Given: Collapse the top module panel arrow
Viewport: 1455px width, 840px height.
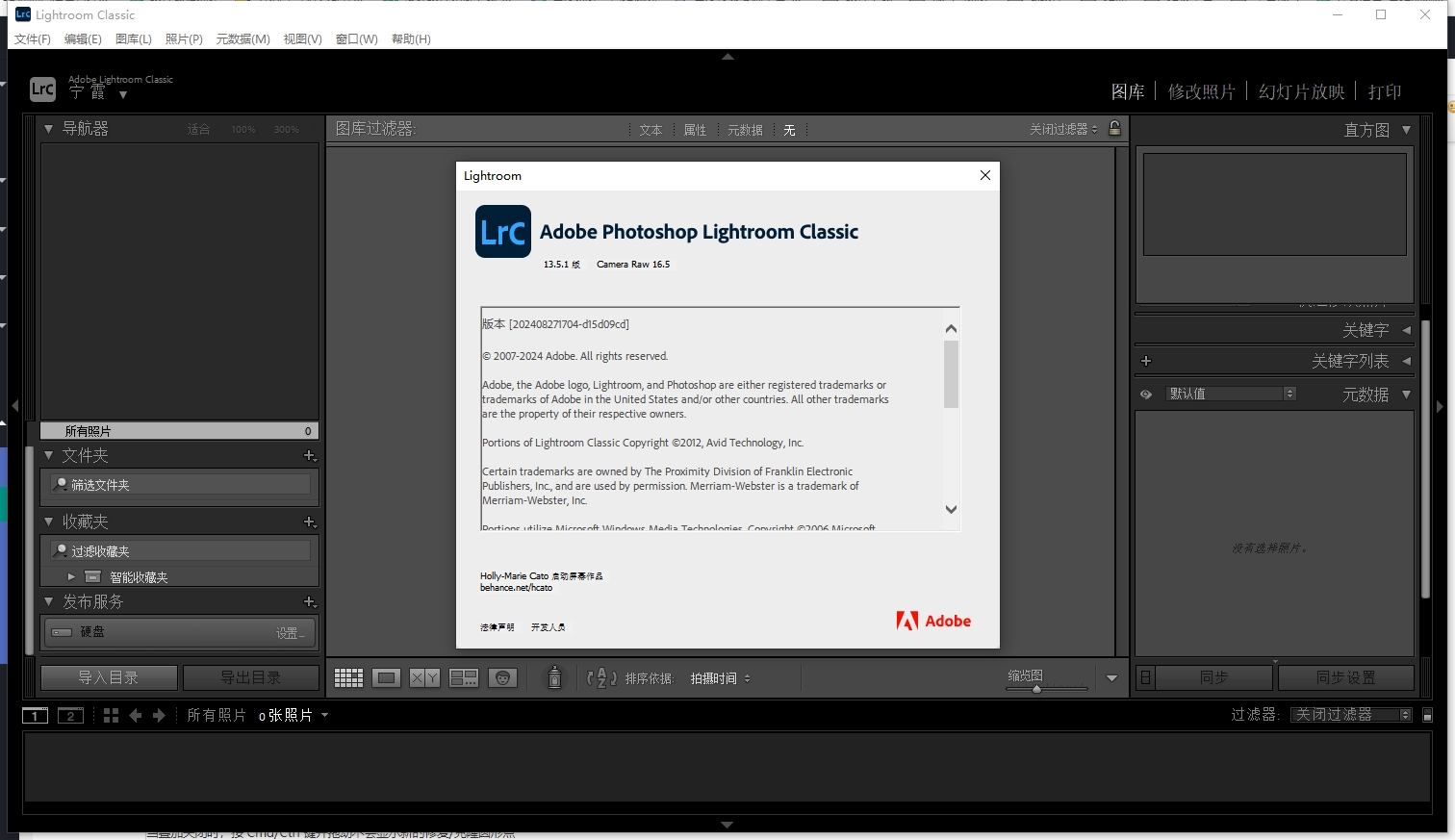Looking at the screenshot, I should tap(727, 57).
